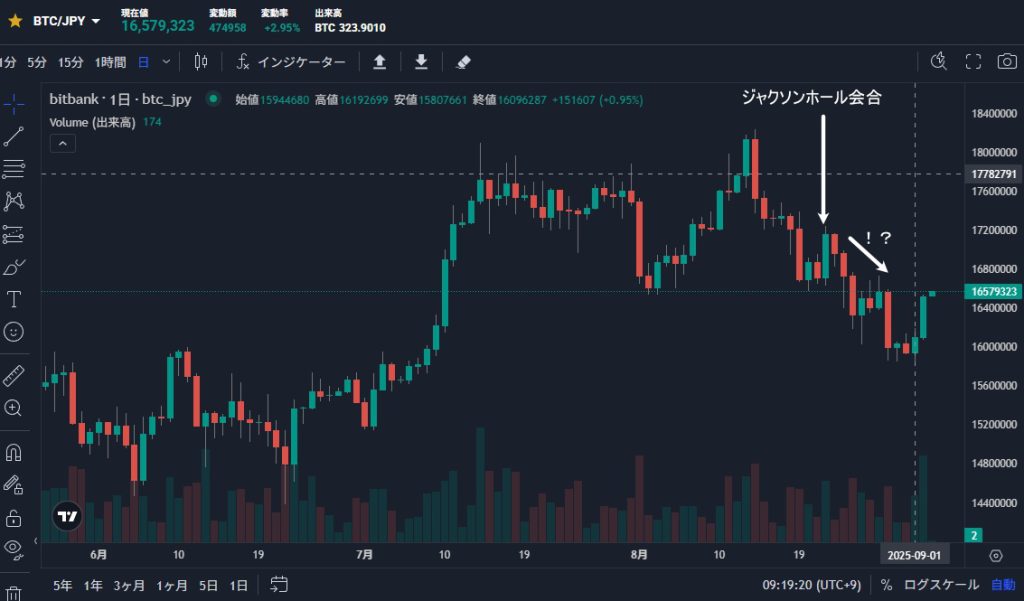This screenshot has height=601, width=1024.
Task: Click the 16579323 current price label
Action: [x=993, y=291]
